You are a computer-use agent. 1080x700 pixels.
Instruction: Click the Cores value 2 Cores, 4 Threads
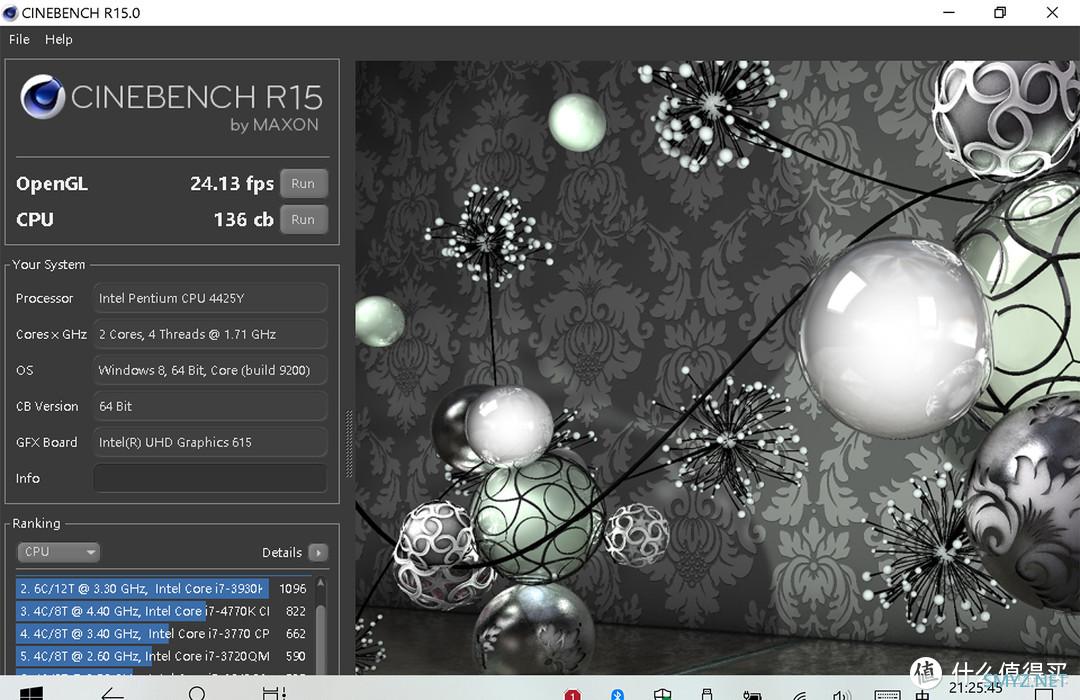210,334
